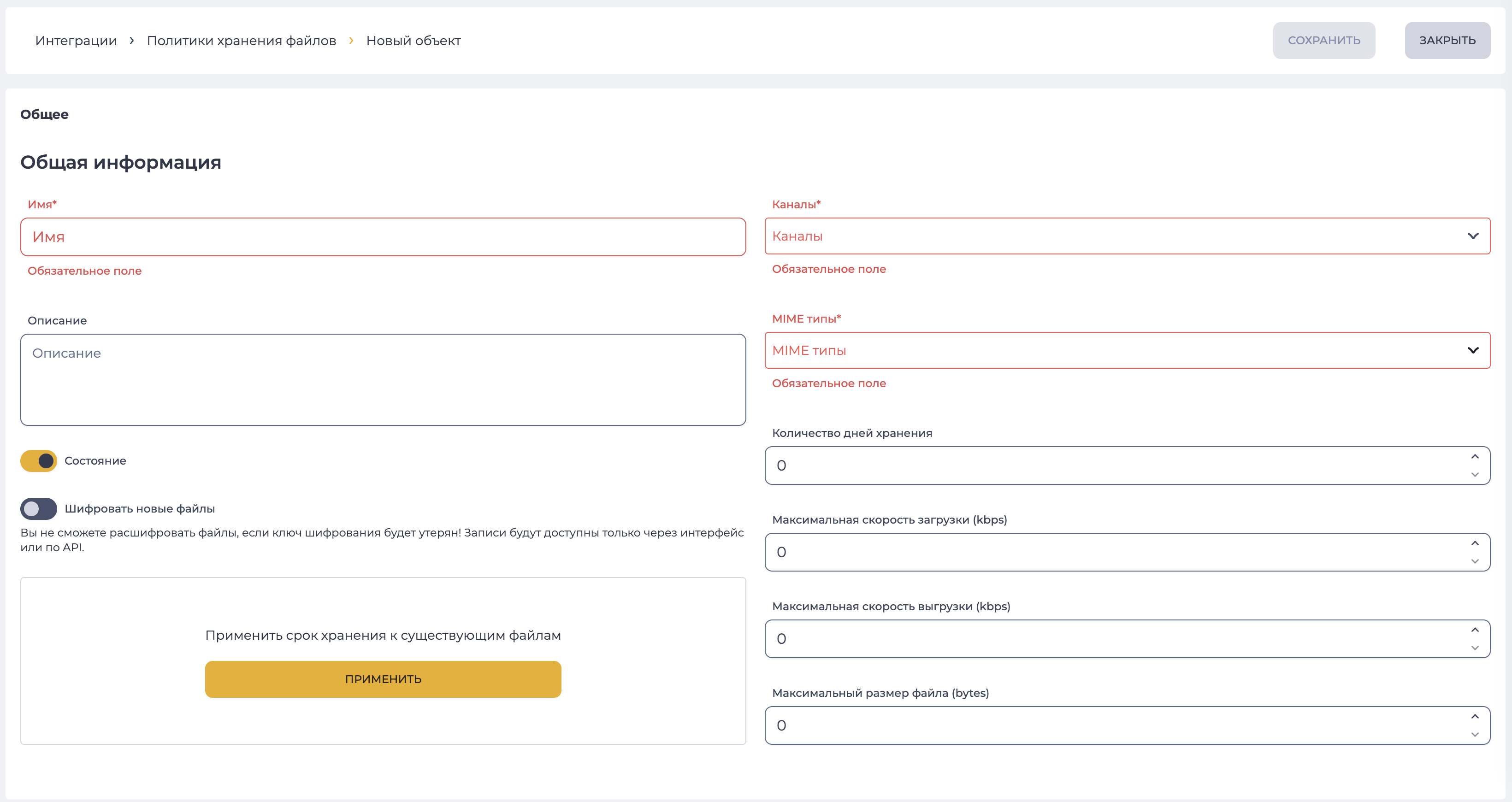The width and height of the screenshot is (1512, 802).
Task: Click the Количество дней хранения label
Action: point(852,434)
